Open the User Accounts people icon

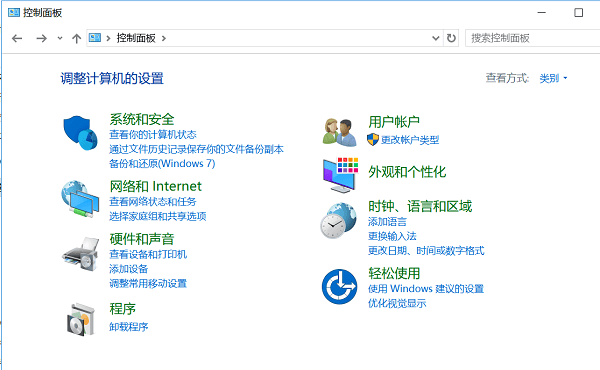(339, 132)
